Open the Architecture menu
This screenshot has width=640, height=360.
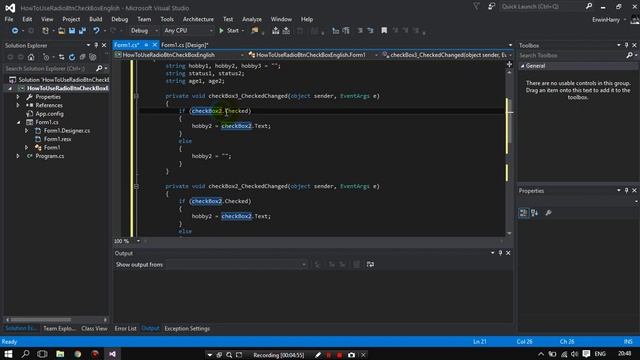[198, 19]
